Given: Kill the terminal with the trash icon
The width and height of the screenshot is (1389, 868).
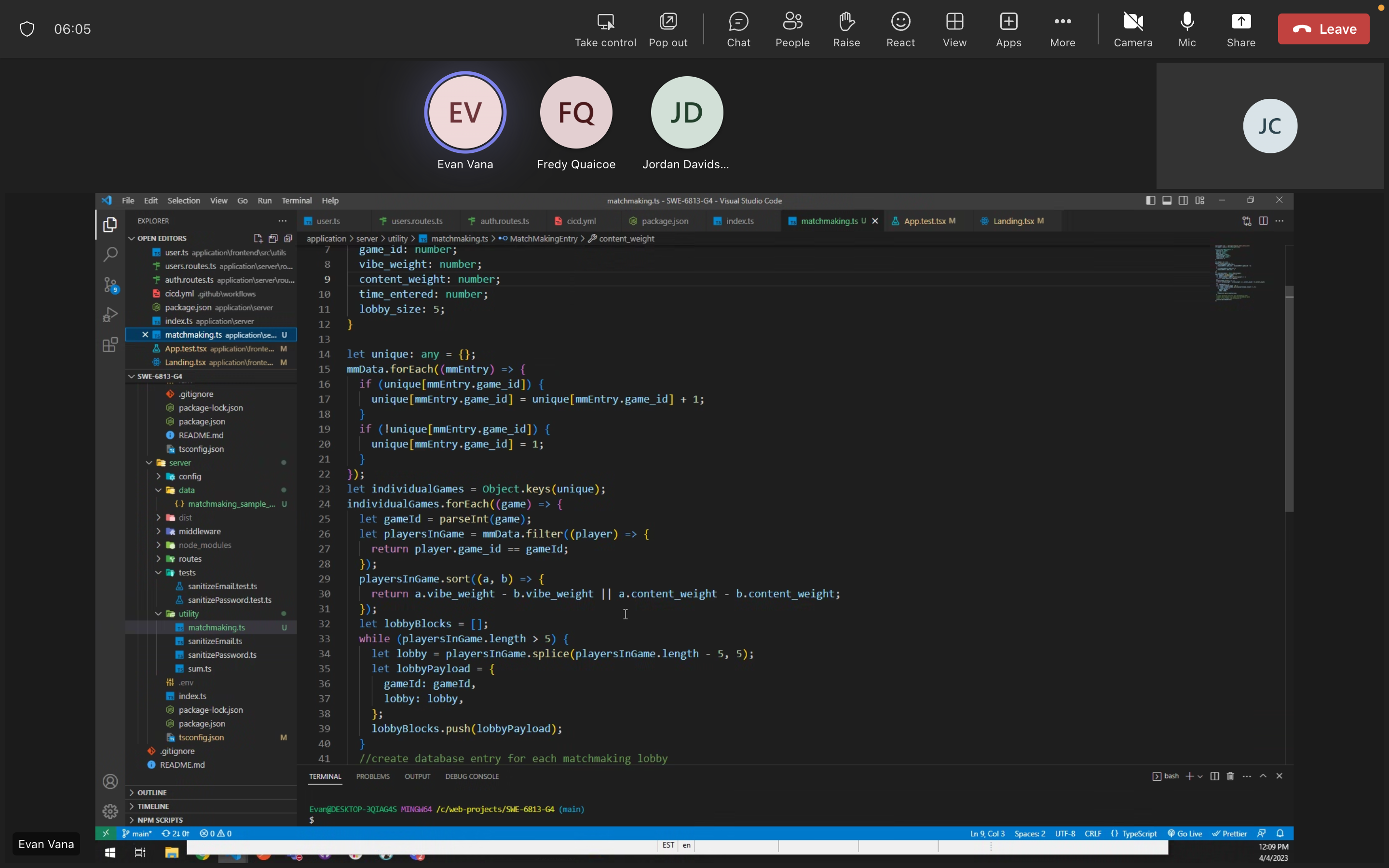Looking at the screenshot, I should [x=1230, y=776].
